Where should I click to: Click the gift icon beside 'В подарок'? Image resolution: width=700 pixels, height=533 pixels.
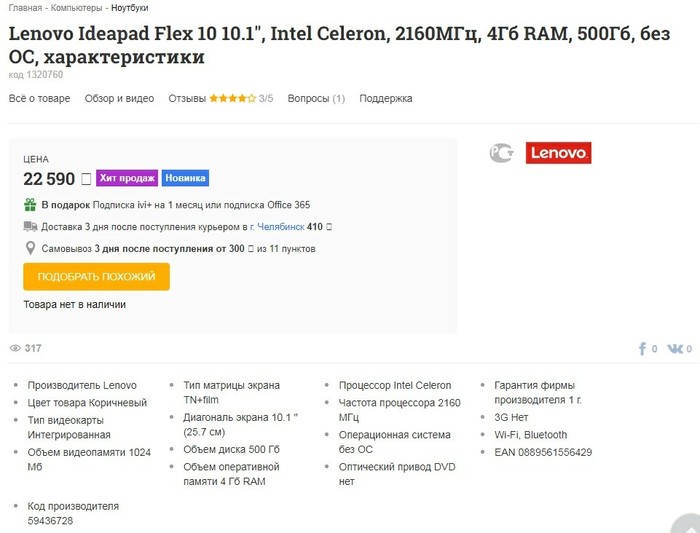(x=30, y=205)
